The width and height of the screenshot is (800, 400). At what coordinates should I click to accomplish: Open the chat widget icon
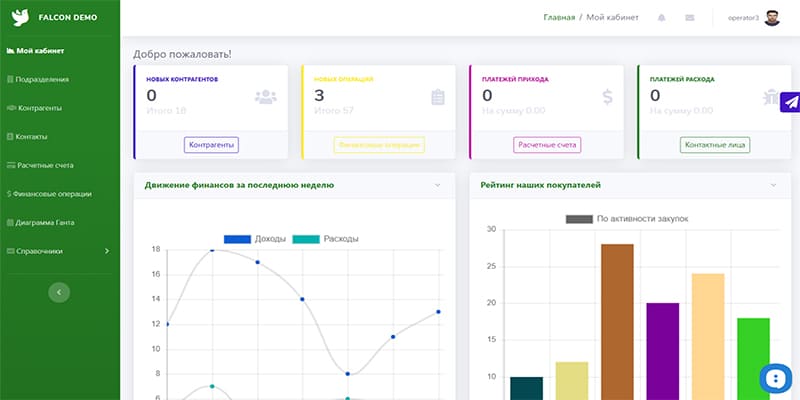point(775,379)
